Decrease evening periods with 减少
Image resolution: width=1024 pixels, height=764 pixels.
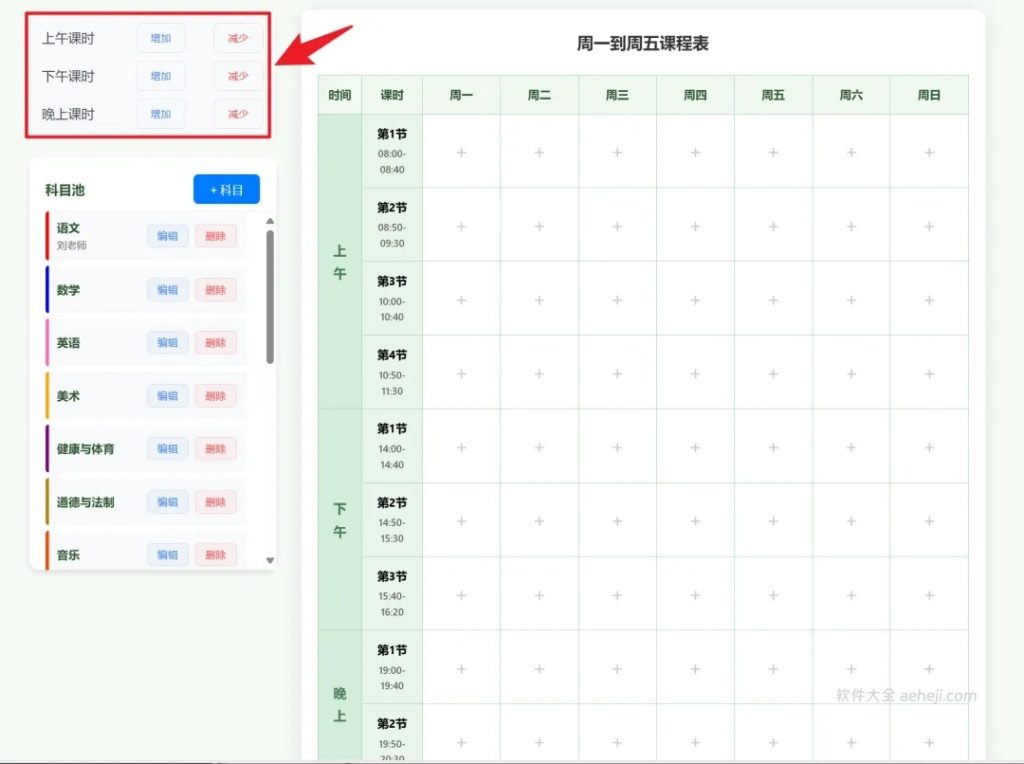point(237,114)
